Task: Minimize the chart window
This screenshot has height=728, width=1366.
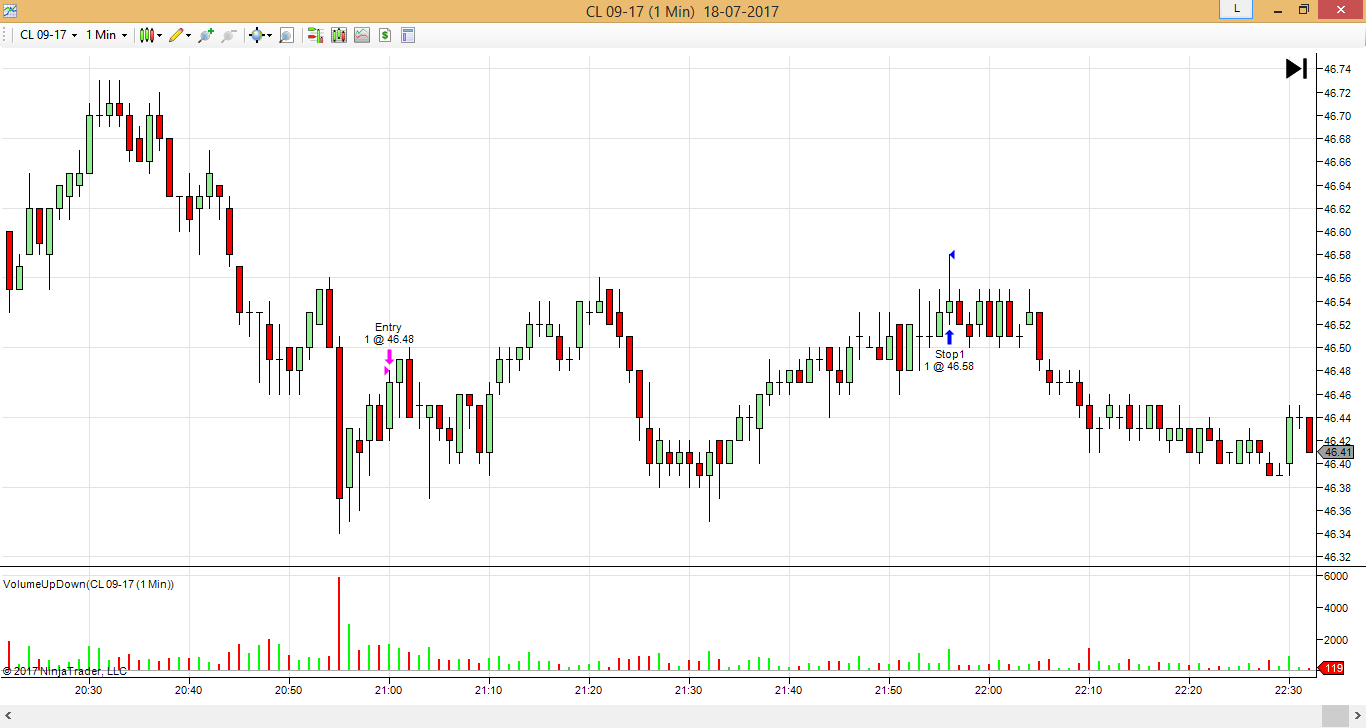Action: (1276, 10)
